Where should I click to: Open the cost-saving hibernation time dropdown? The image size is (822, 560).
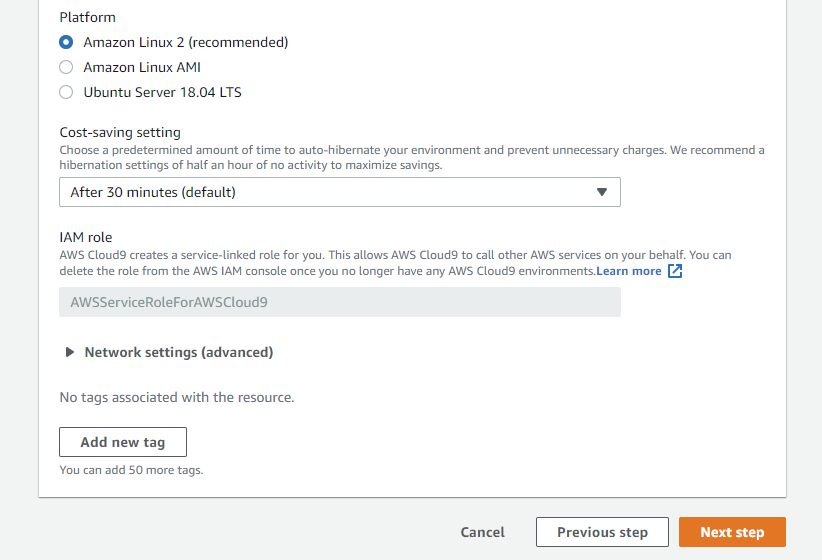coord(340,192)
